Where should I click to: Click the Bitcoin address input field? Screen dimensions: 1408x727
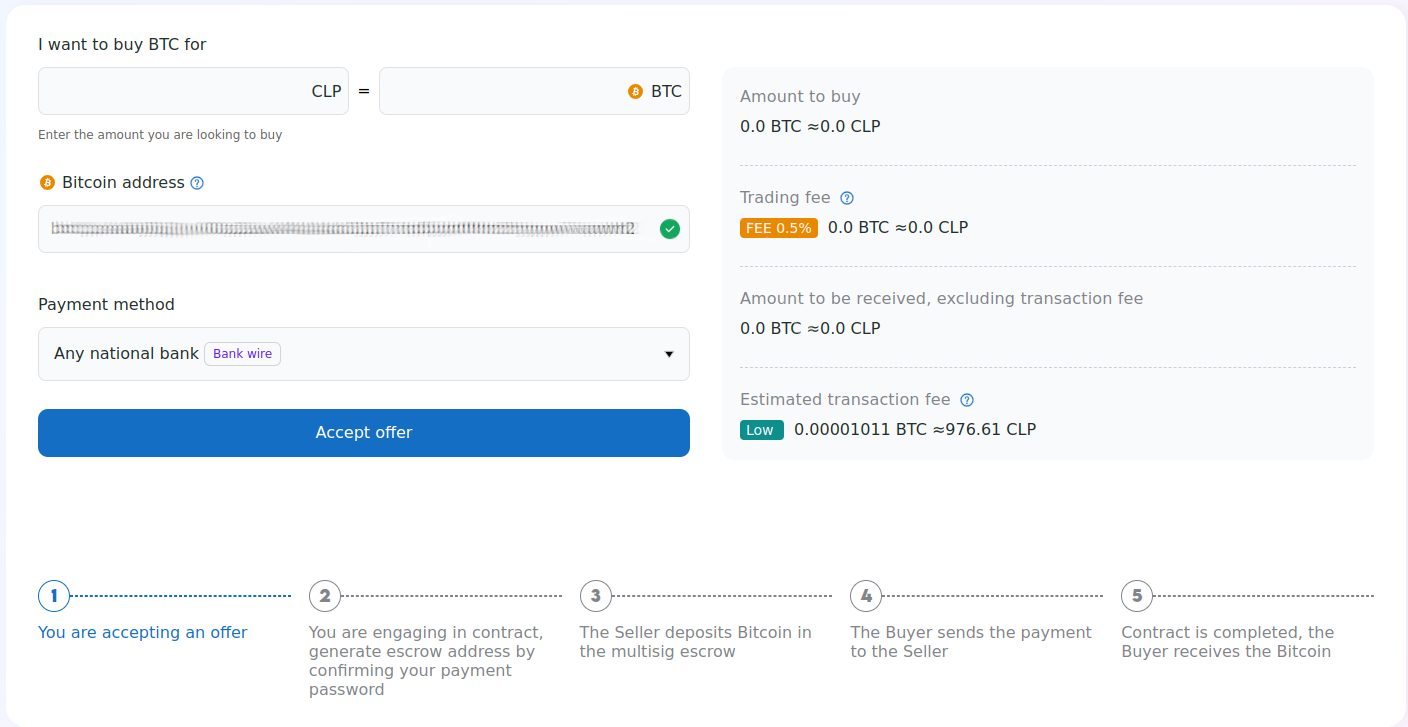[364, 229]
